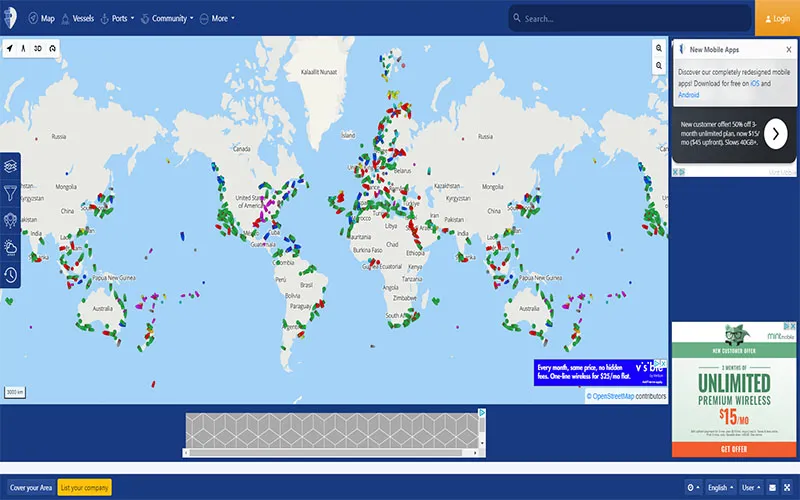Click List your company button
Viewport: 800px width, 500px height.
point(84,488)
